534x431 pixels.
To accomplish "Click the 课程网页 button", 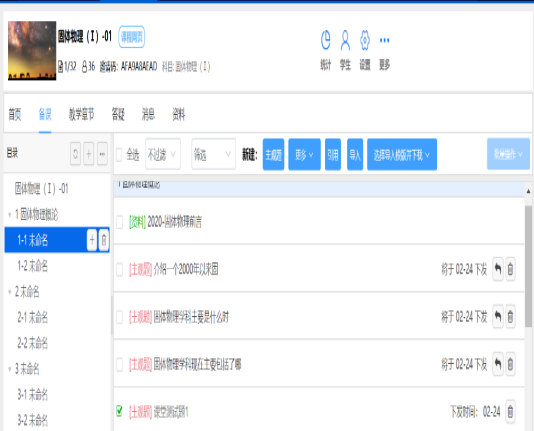I will click(x=132, y=37).
